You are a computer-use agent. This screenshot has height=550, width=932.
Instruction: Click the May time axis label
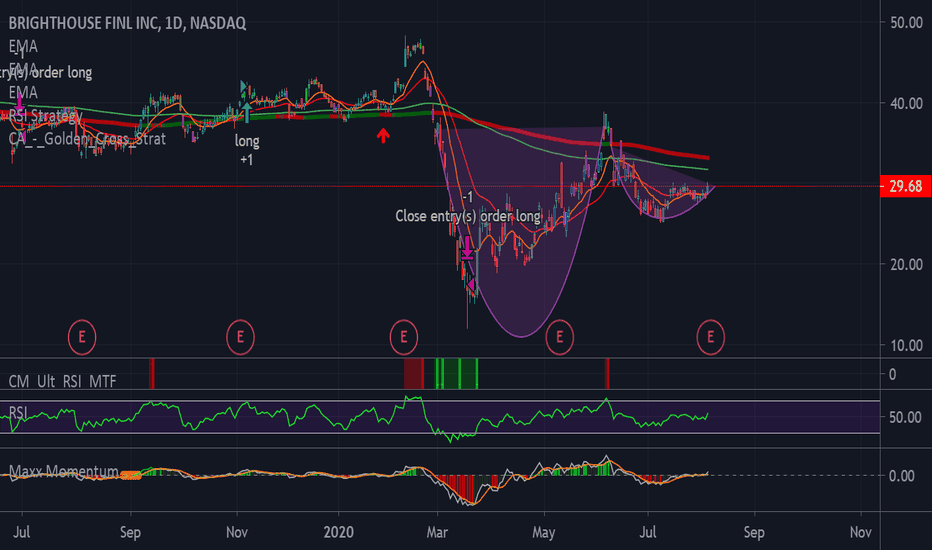tap(544, 532)
